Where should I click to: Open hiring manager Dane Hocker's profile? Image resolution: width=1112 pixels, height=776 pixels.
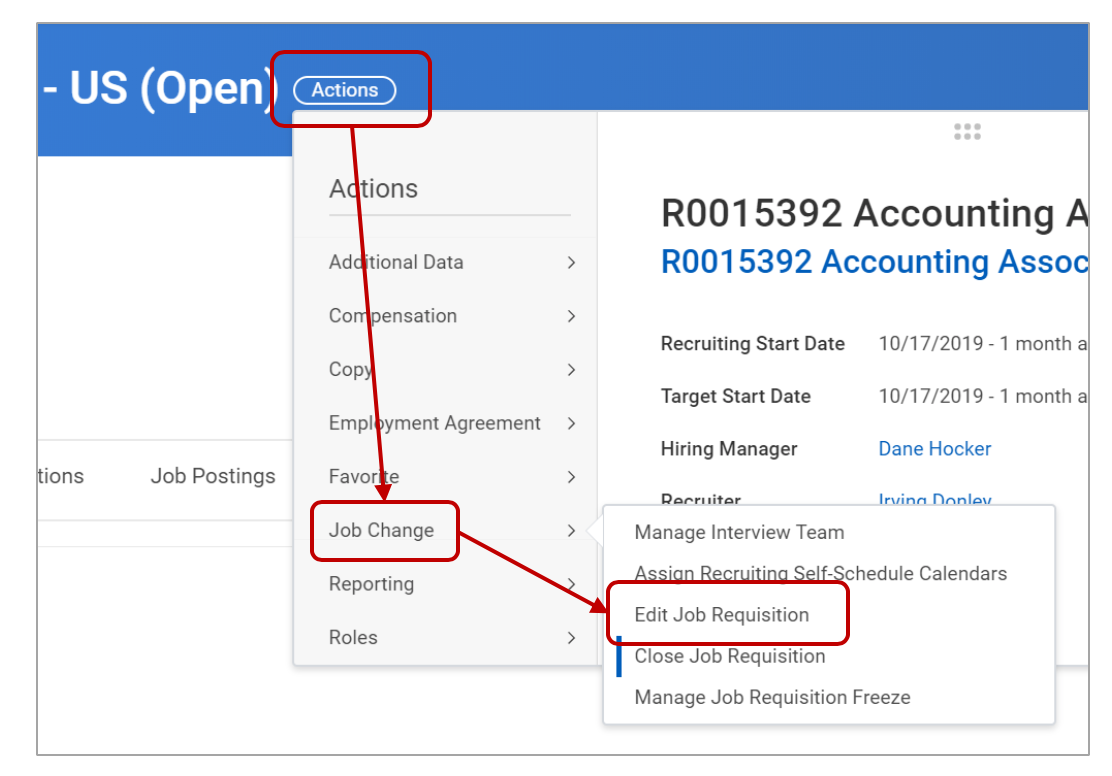pos(936,449)
